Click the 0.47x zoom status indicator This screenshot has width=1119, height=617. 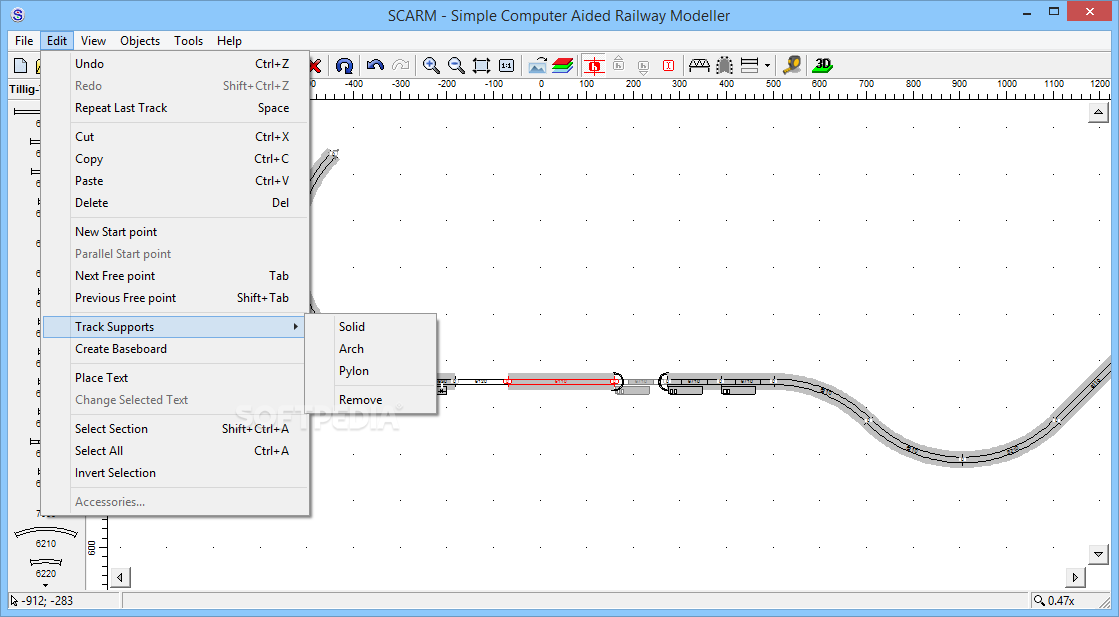pyautogui.click(x=1054, y=601)
